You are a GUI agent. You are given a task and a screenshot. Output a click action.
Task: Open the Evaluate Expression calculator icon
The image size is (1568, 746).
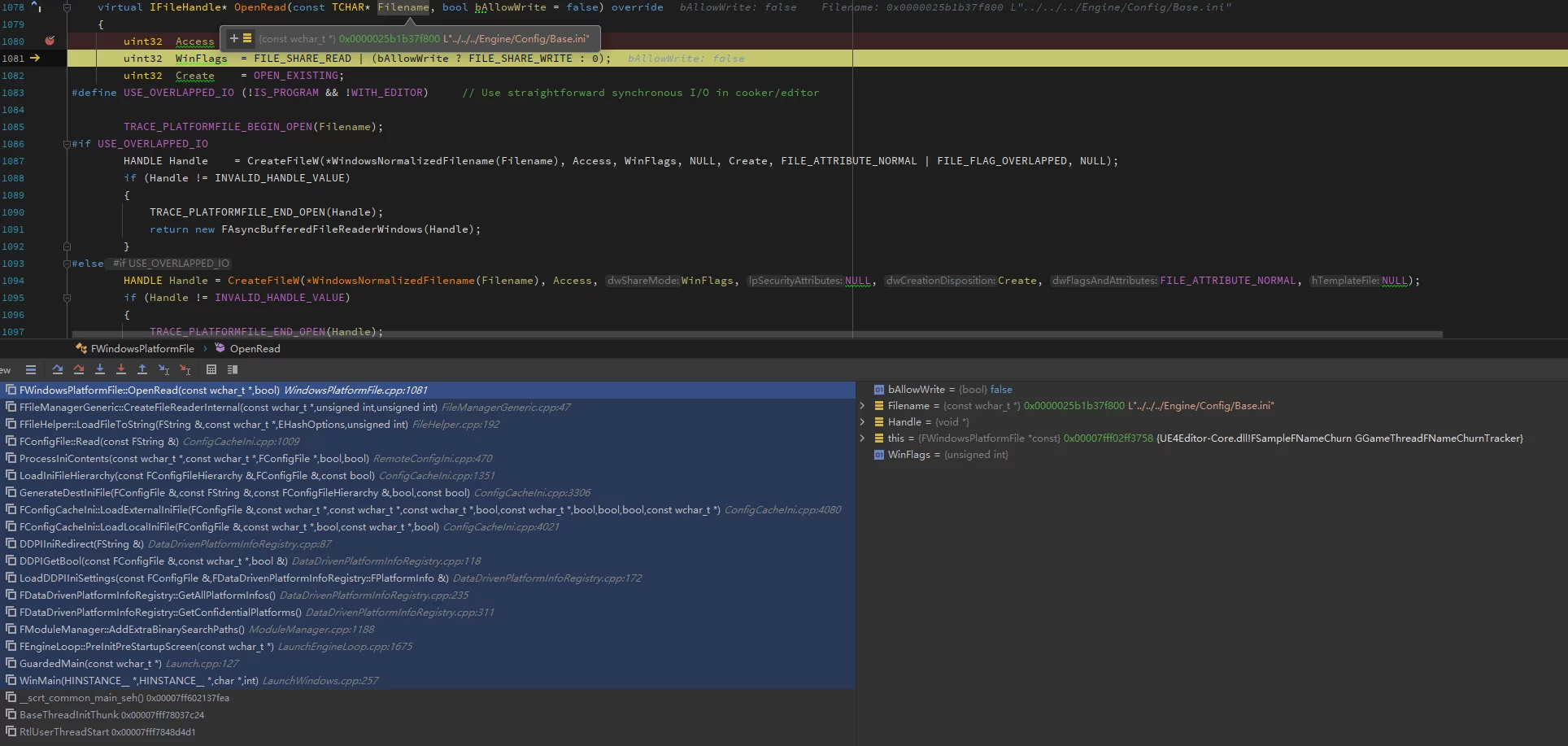tap(211, 369)
